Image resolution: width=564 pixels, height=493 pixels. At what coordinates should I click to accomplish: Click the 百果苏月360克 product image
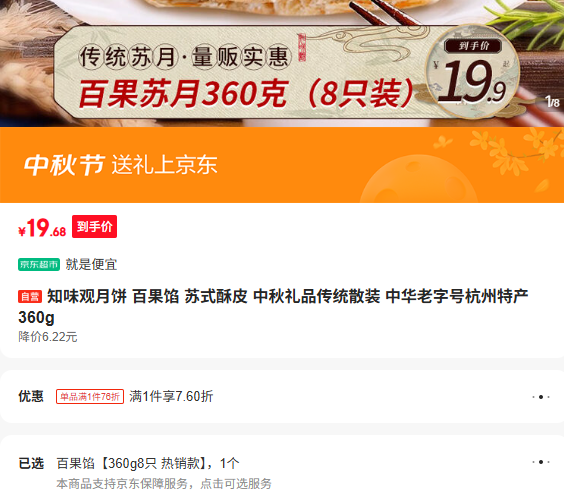pyautogui.click(x=282, y=63)
